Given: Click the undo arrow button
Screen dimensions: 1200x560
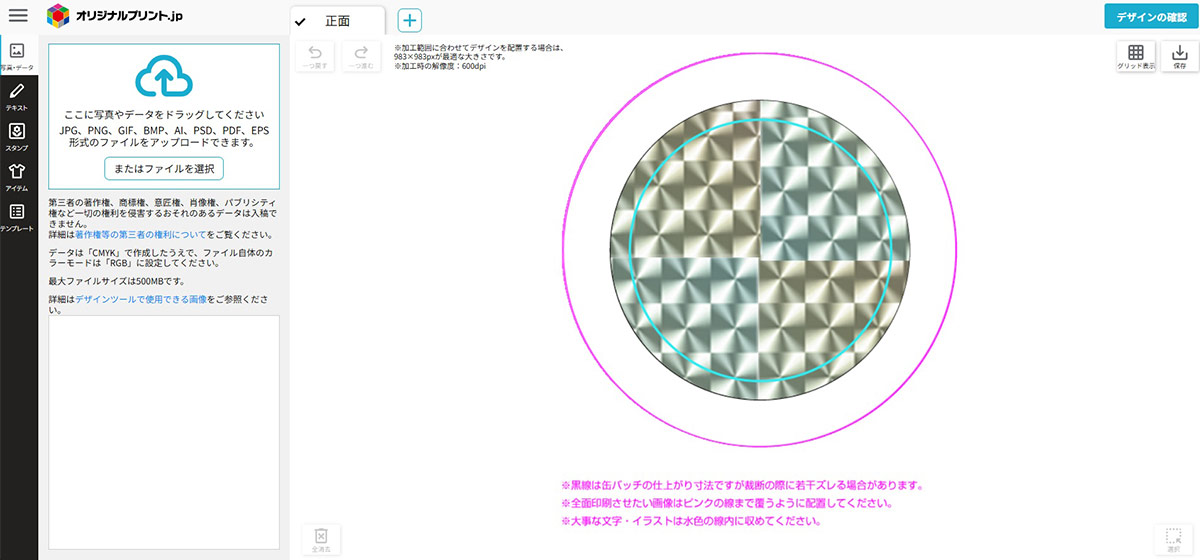Looking at the screenshot, I should (315, 57).
